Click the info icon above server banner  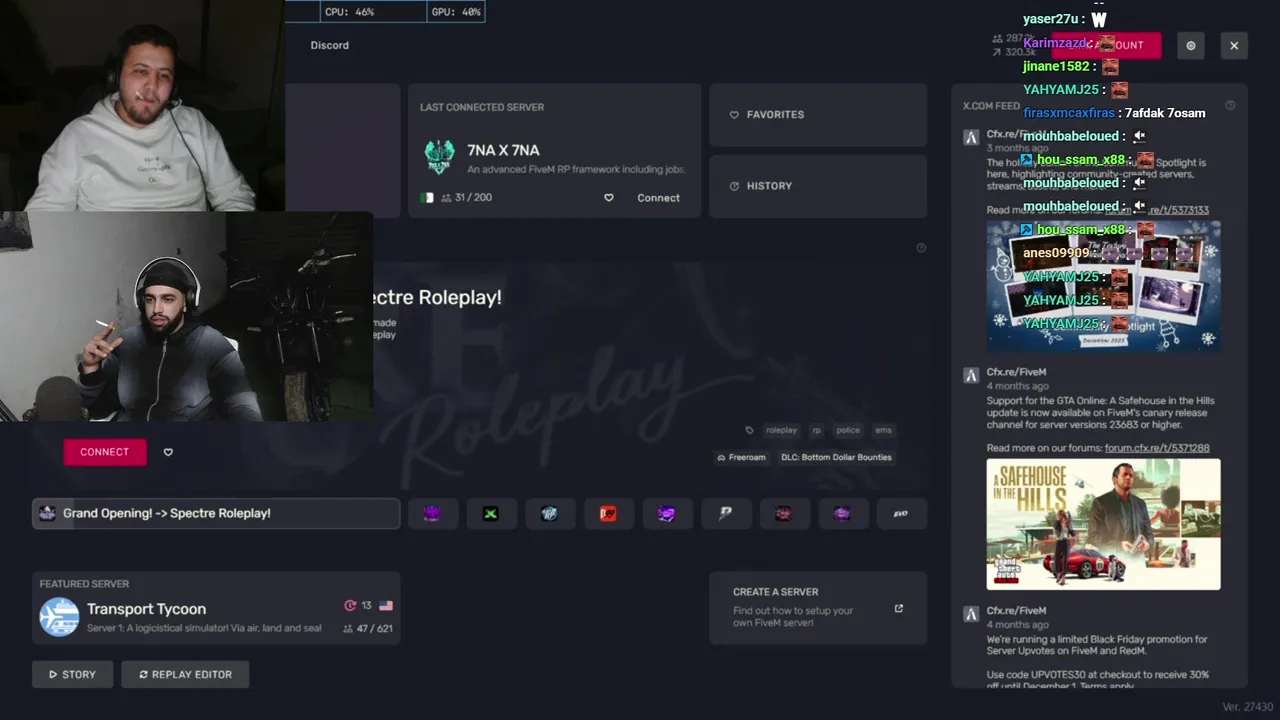click(x=921, y=248)
